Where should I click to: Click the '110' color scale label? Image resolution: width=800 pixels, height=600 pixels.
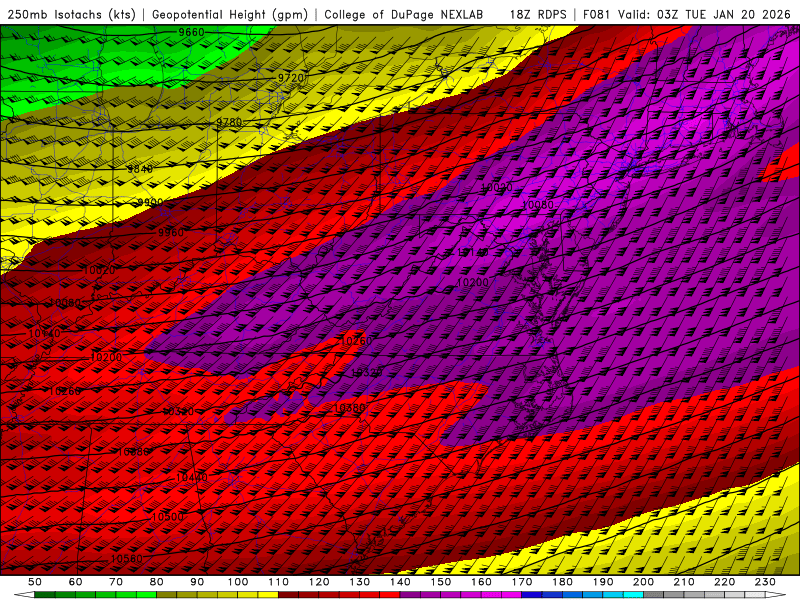pyautogui.click(x=278, y=582)
